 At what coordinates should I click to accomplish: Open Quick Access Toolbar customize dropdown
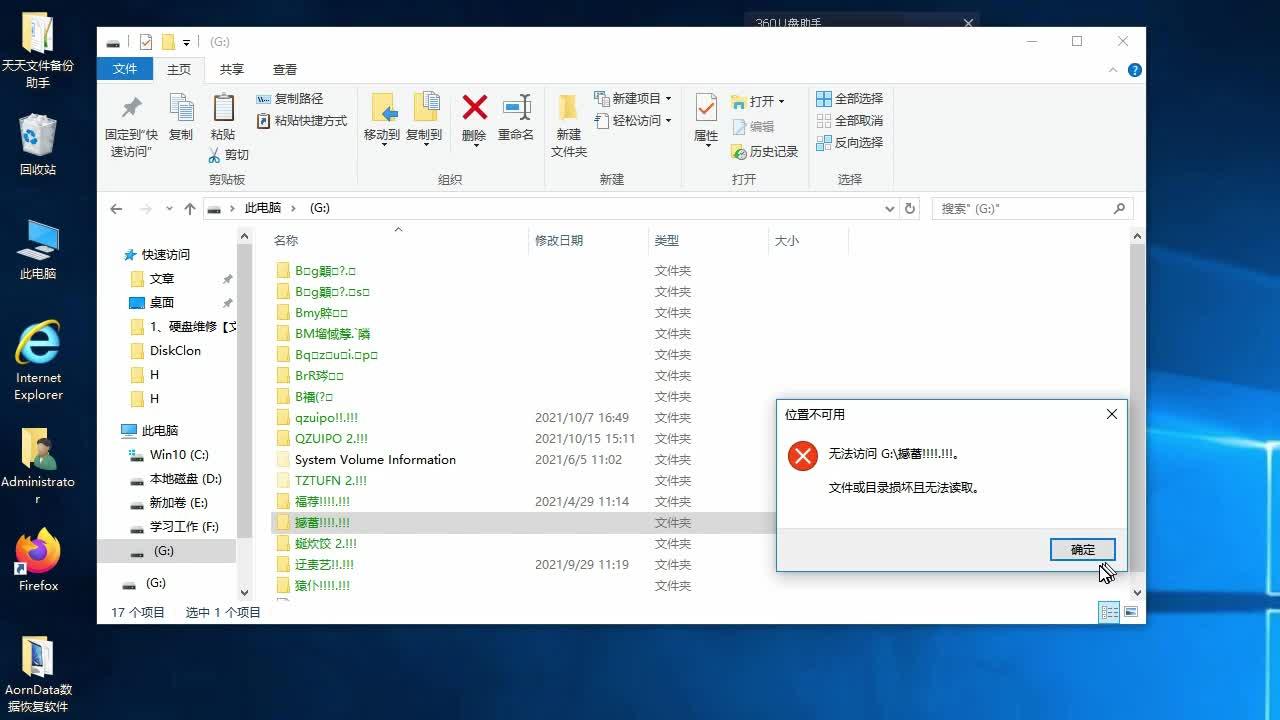(x=186, y=42)
